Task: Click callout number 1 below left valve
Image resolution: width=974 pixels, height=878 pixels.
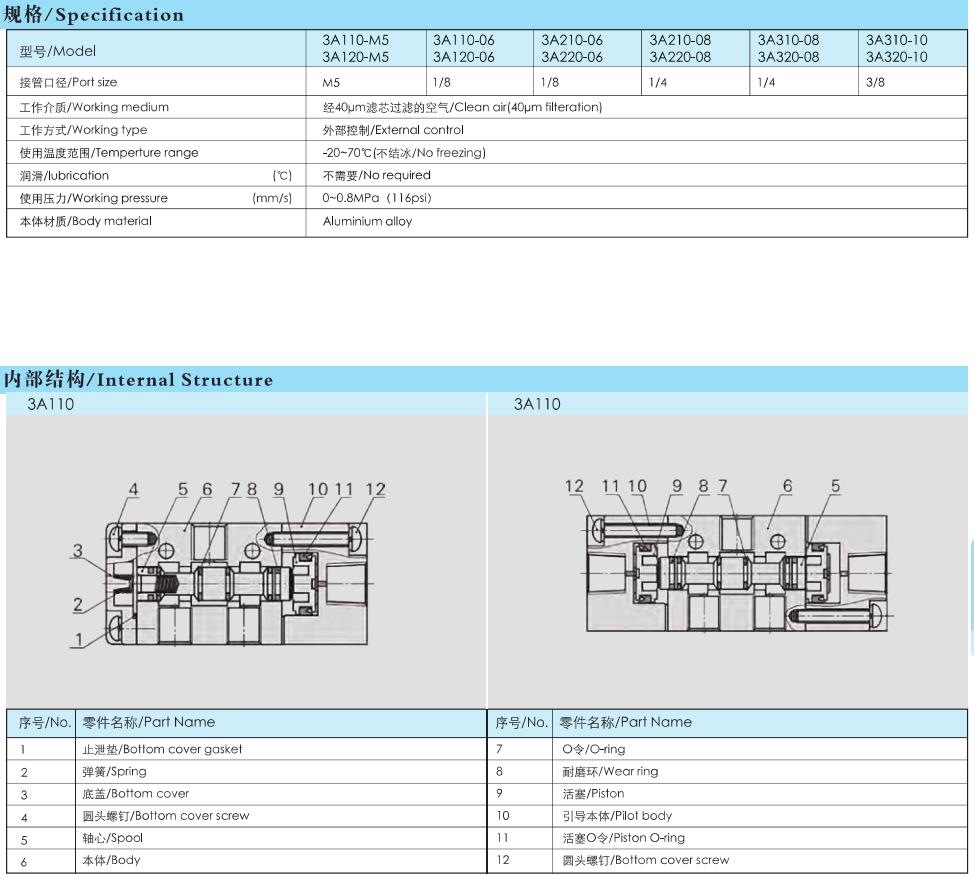Action: [x=78, y=639]
